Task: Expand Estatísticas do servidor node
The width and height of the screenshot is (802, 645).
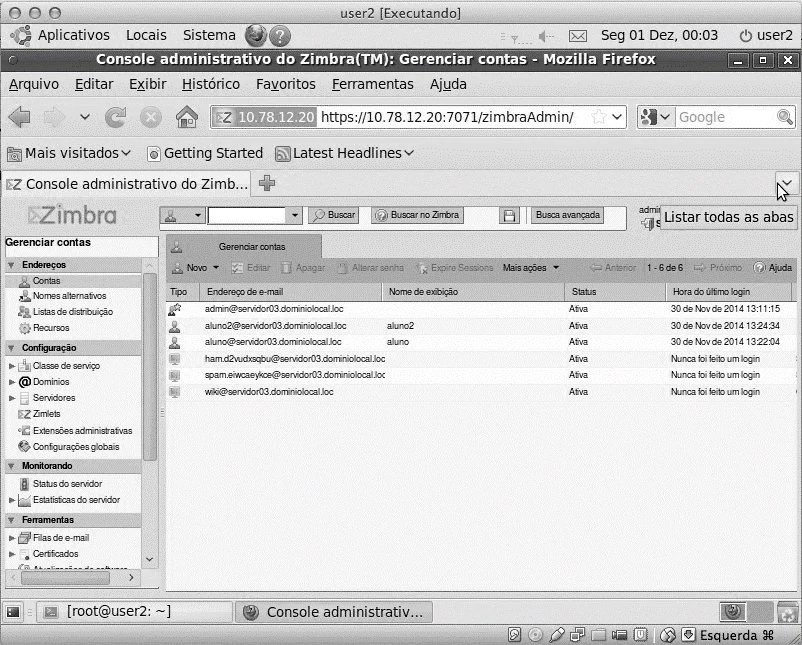Action: tap(12, 500)
